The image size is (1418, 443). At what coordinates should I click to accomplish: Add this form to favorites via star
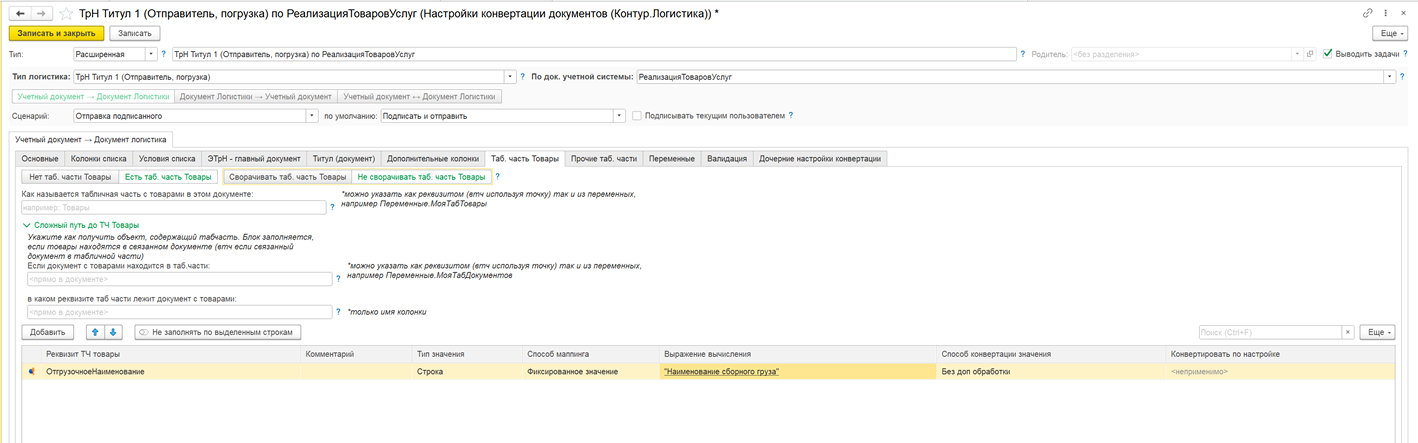coord(67,13)
